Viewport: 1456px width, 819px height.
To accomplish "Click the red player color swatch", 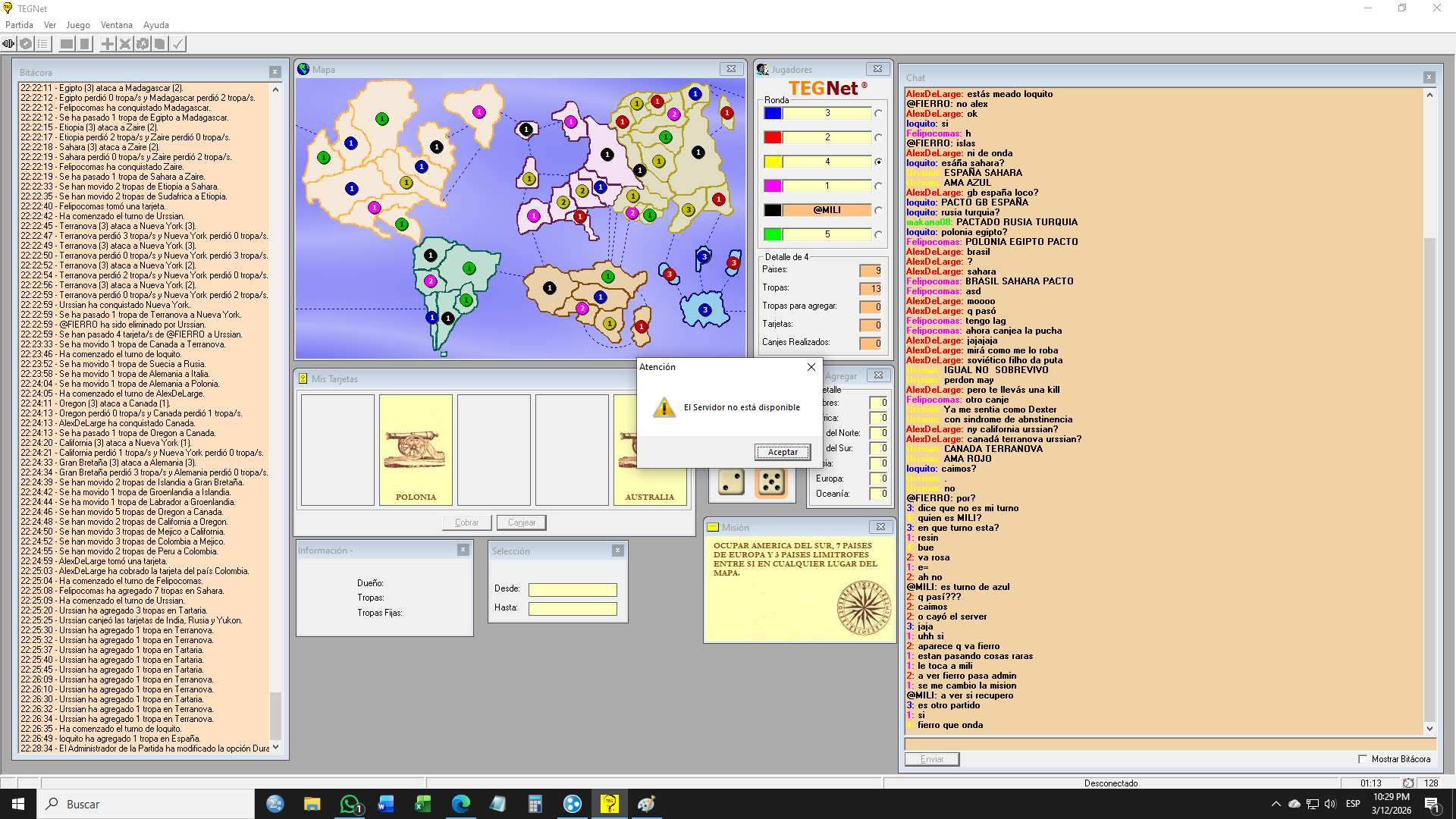I will (772, 138).
